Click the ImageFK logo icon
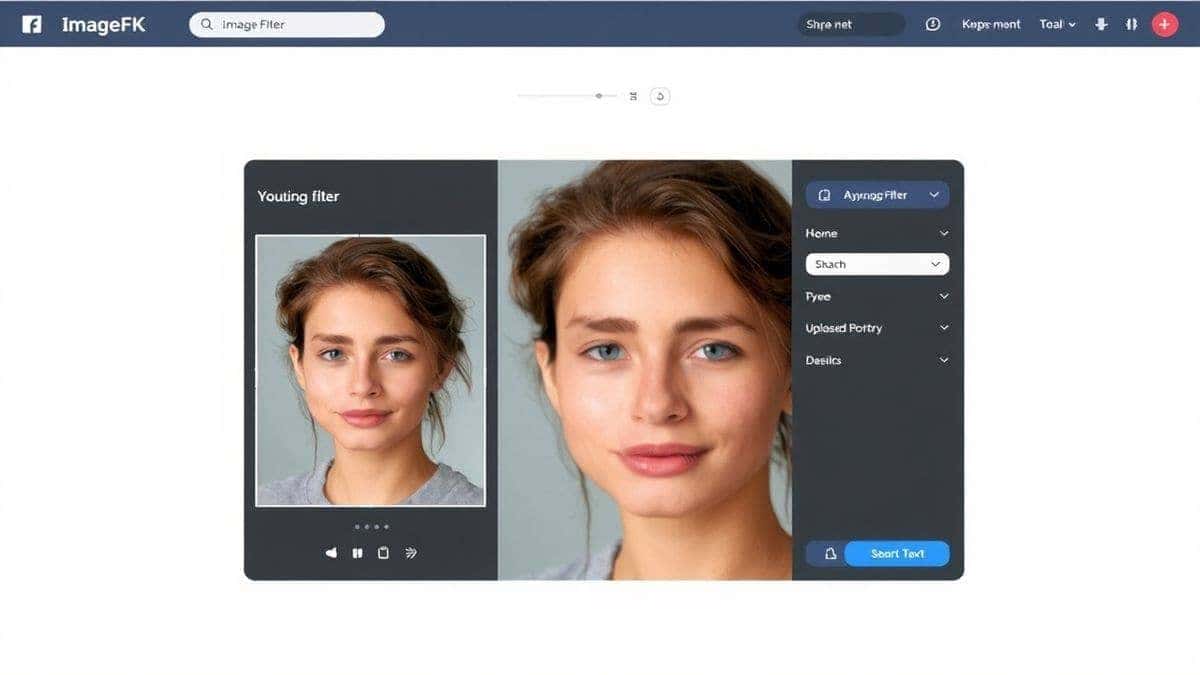This screenshot has width=1200, height=675. coord(32,24)
